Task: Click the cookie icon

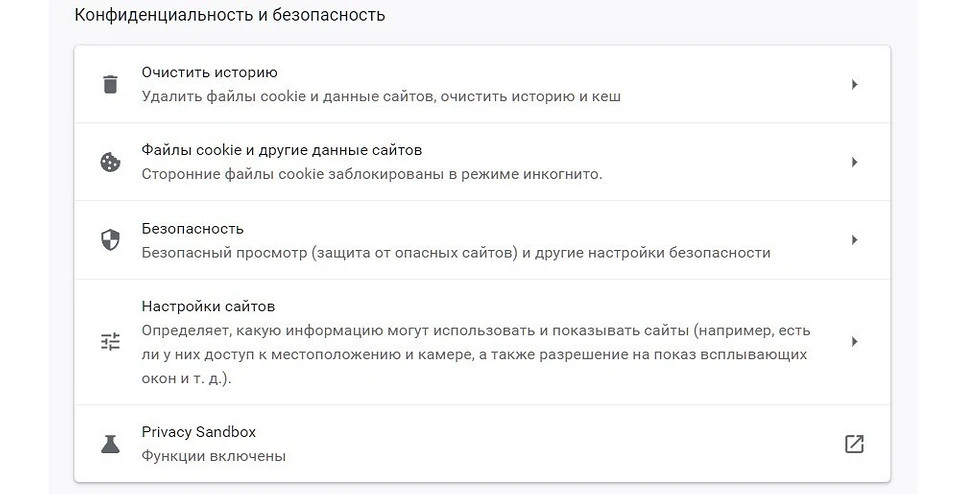Action: pyautogui.click(x=111, y=162)
